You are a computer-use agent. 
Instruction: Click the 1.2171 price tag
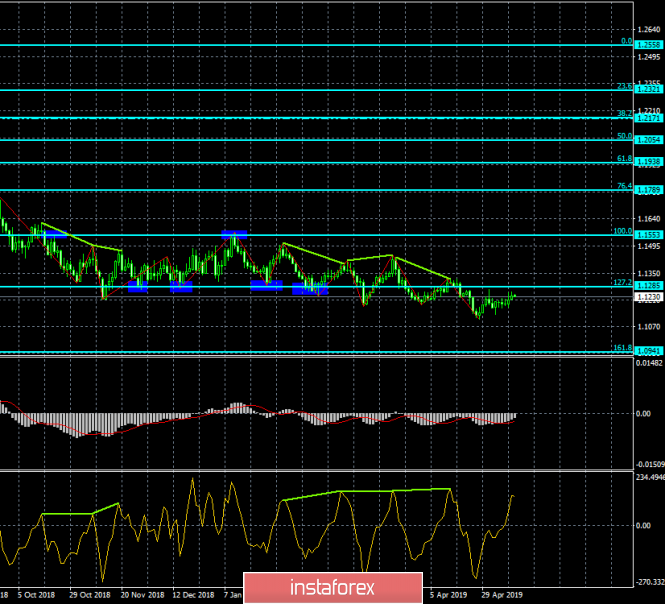649,118
